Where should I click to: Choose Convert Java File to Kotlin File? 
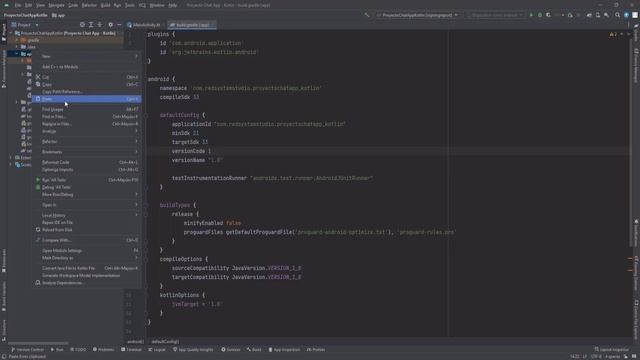tap(87, 268)
